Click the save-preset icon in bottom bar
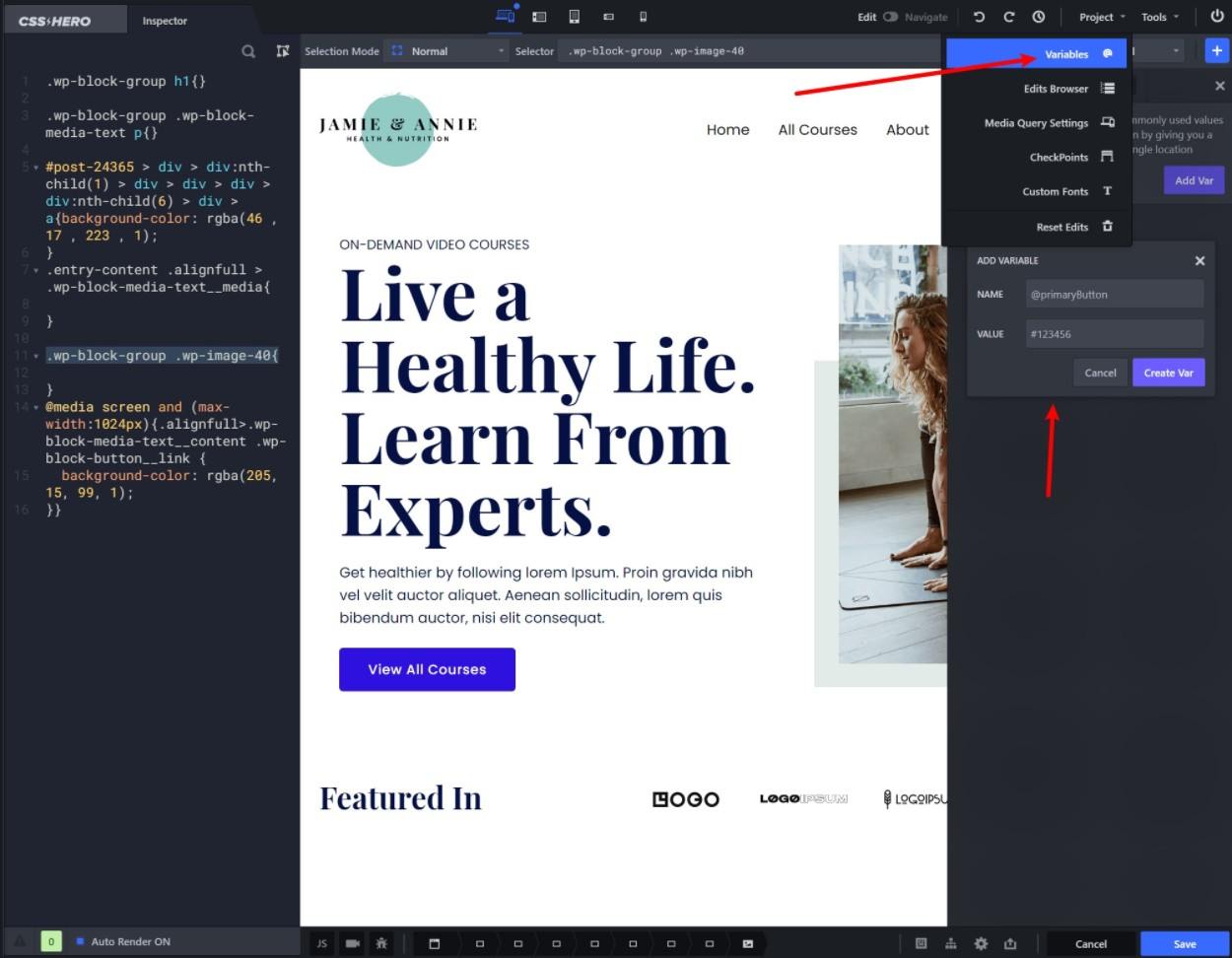Viewport: 1232px width, 958px height. (921, 944)
